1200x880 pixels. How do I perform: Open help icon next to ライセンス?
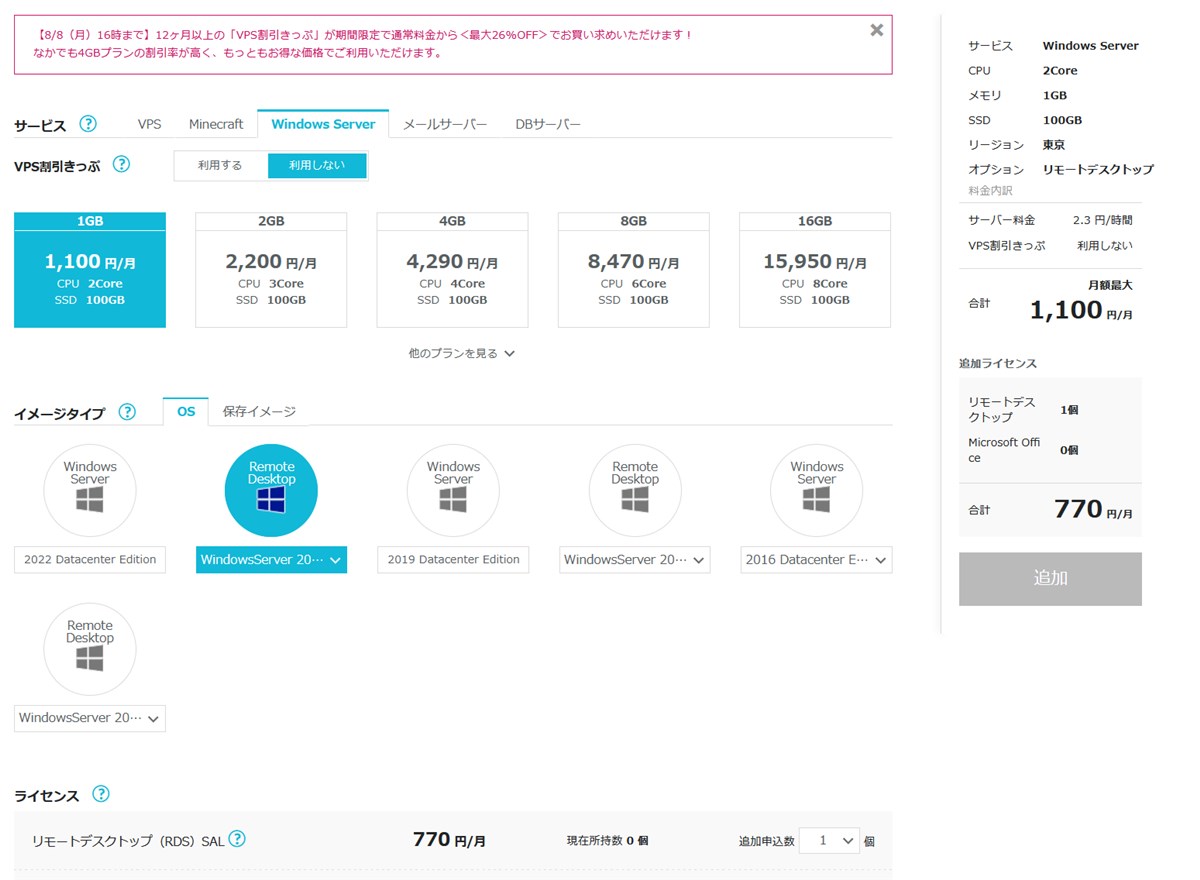100,794
